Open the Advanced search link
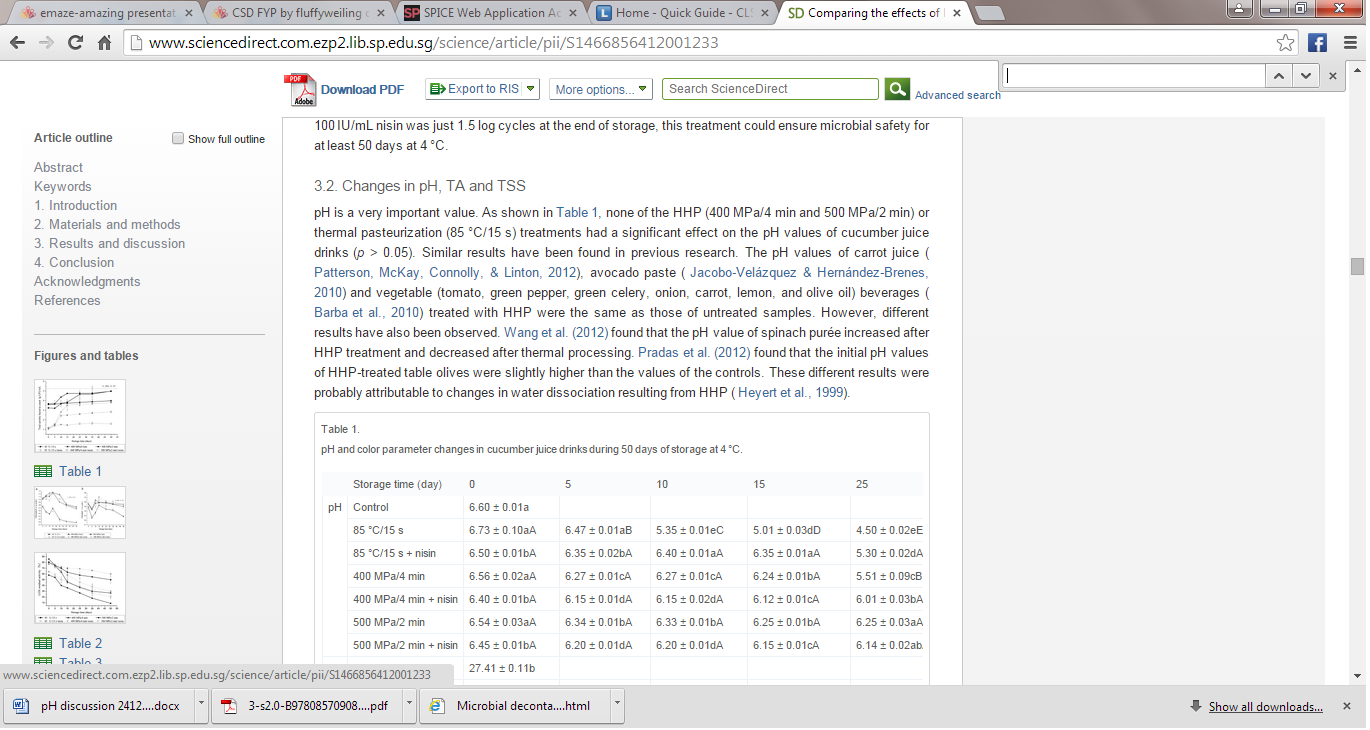The width and height of the screenshot is (1370, 730). 957,95
